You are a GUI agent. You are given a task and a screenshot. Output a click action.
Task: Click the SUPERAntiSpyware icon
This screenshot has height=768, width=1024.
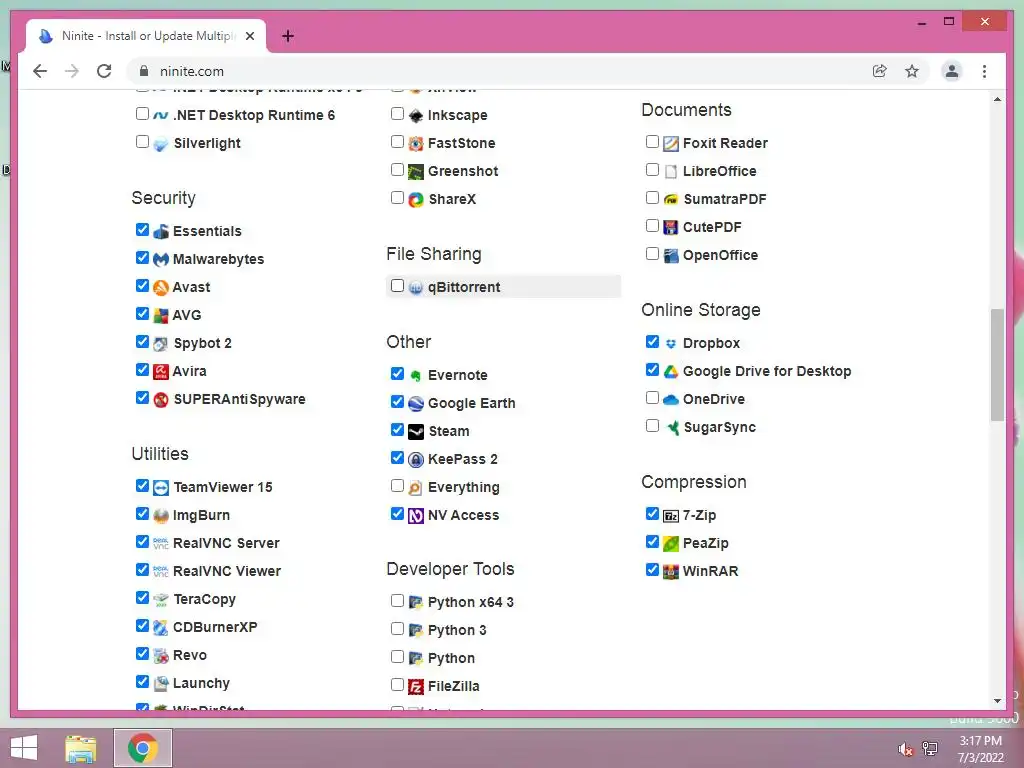[161, 400]
